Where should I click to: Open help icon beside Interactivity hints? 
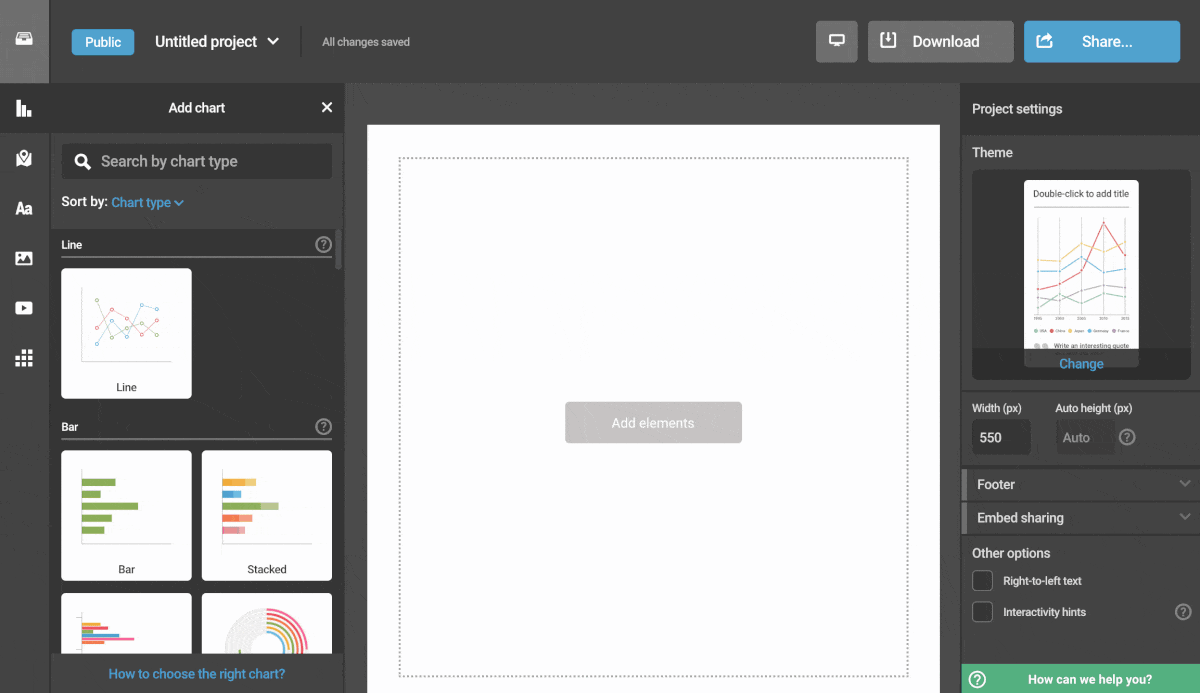[x=1183, y=612]
